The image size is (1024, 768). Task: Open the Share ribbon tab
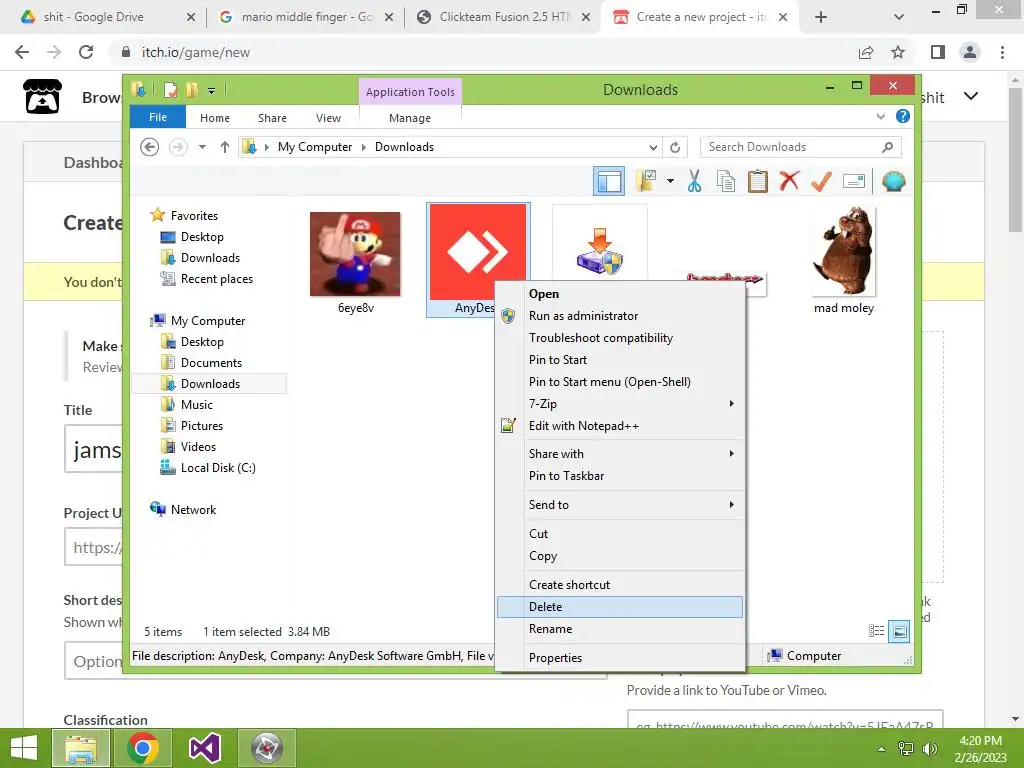(272, 118)
